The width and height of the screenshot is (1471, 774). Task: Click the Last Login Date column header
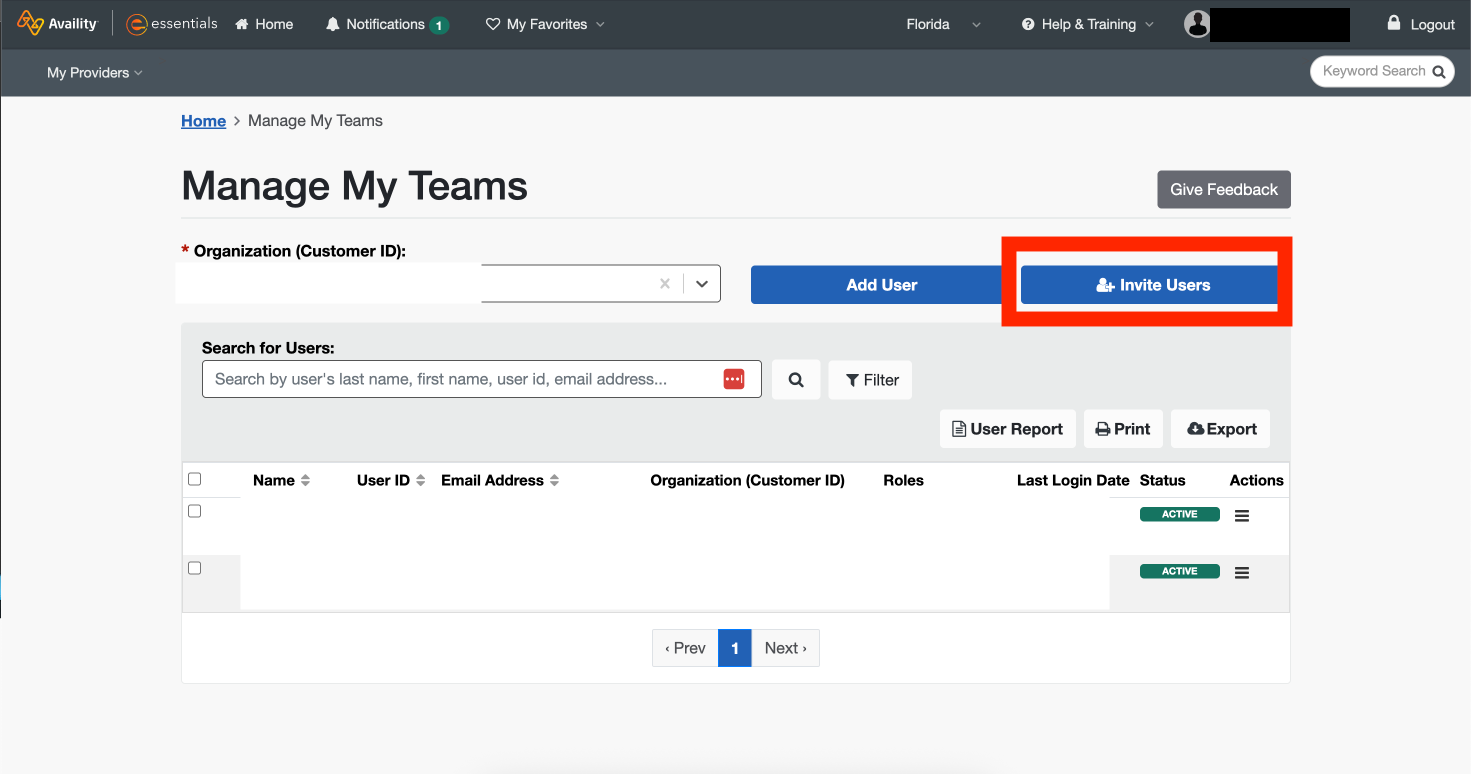tap(1073, 481)
